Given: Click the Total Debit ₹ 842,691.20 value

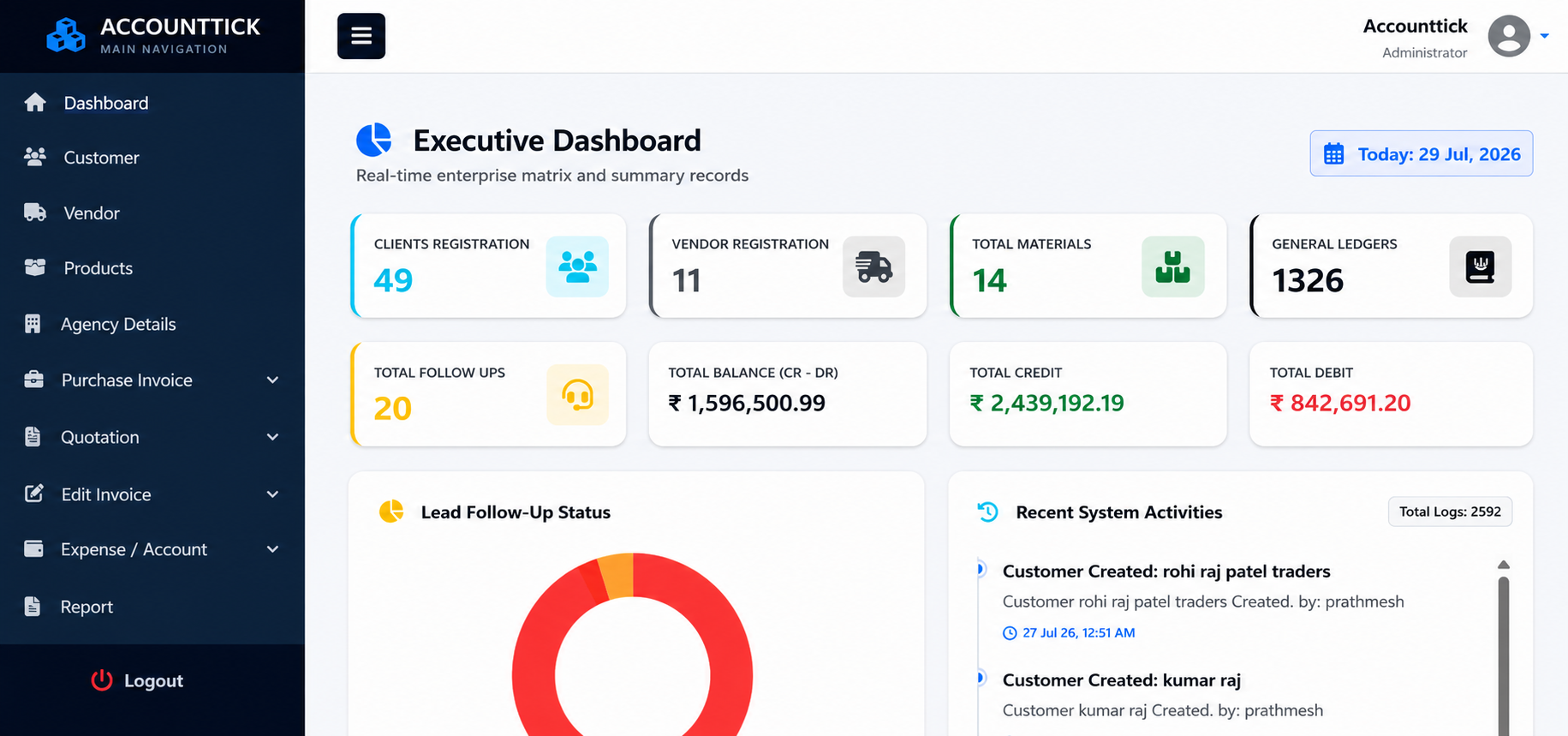Looking at the screenshot, I should click(x=1340, y=403).
